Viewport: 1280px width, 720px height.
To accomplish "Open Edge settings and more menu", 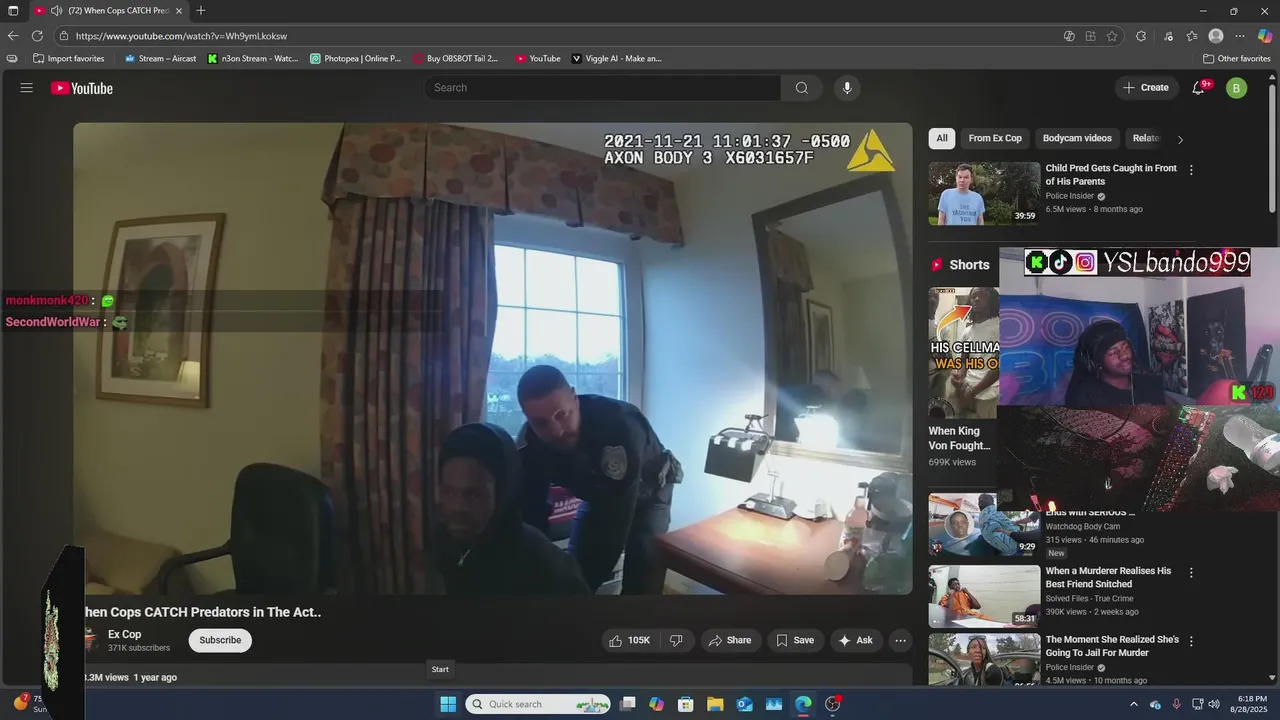I will pyautogui.click(x=1240, y=36).
